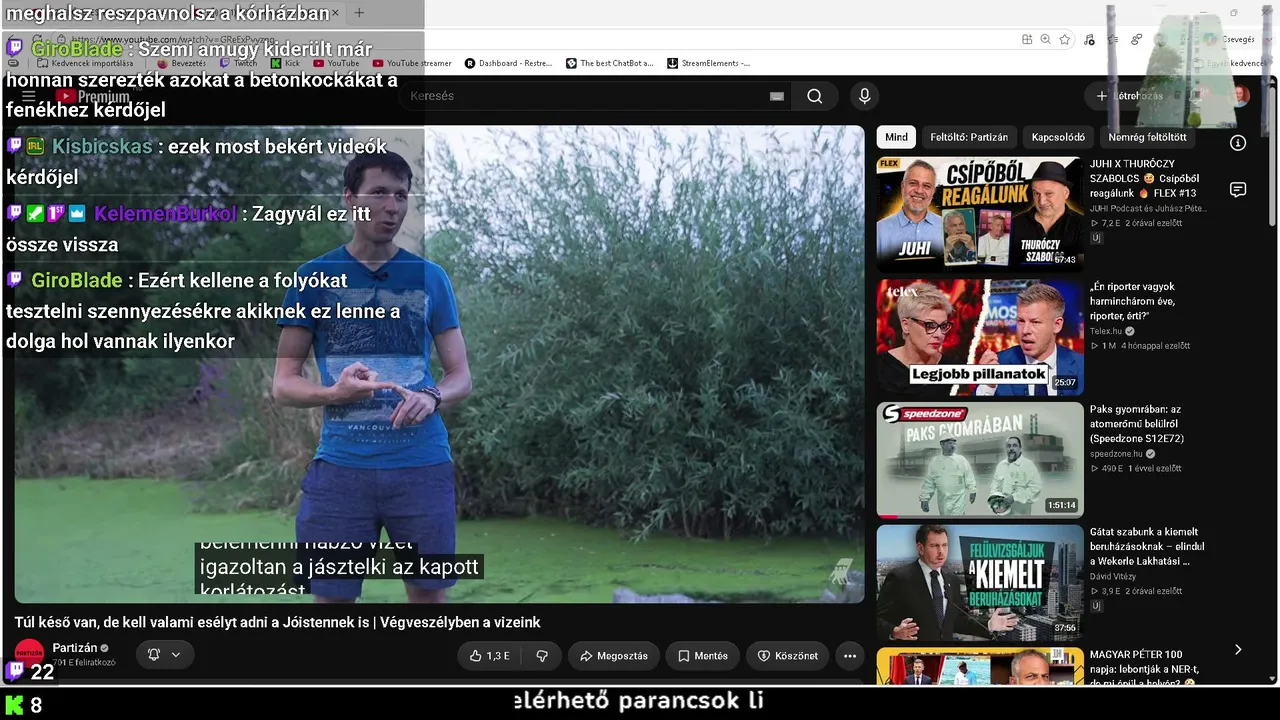The width and height of the screenshot is (1280, 720).
Task: Open the Partizán channel avatar
Action: (29, 654)
